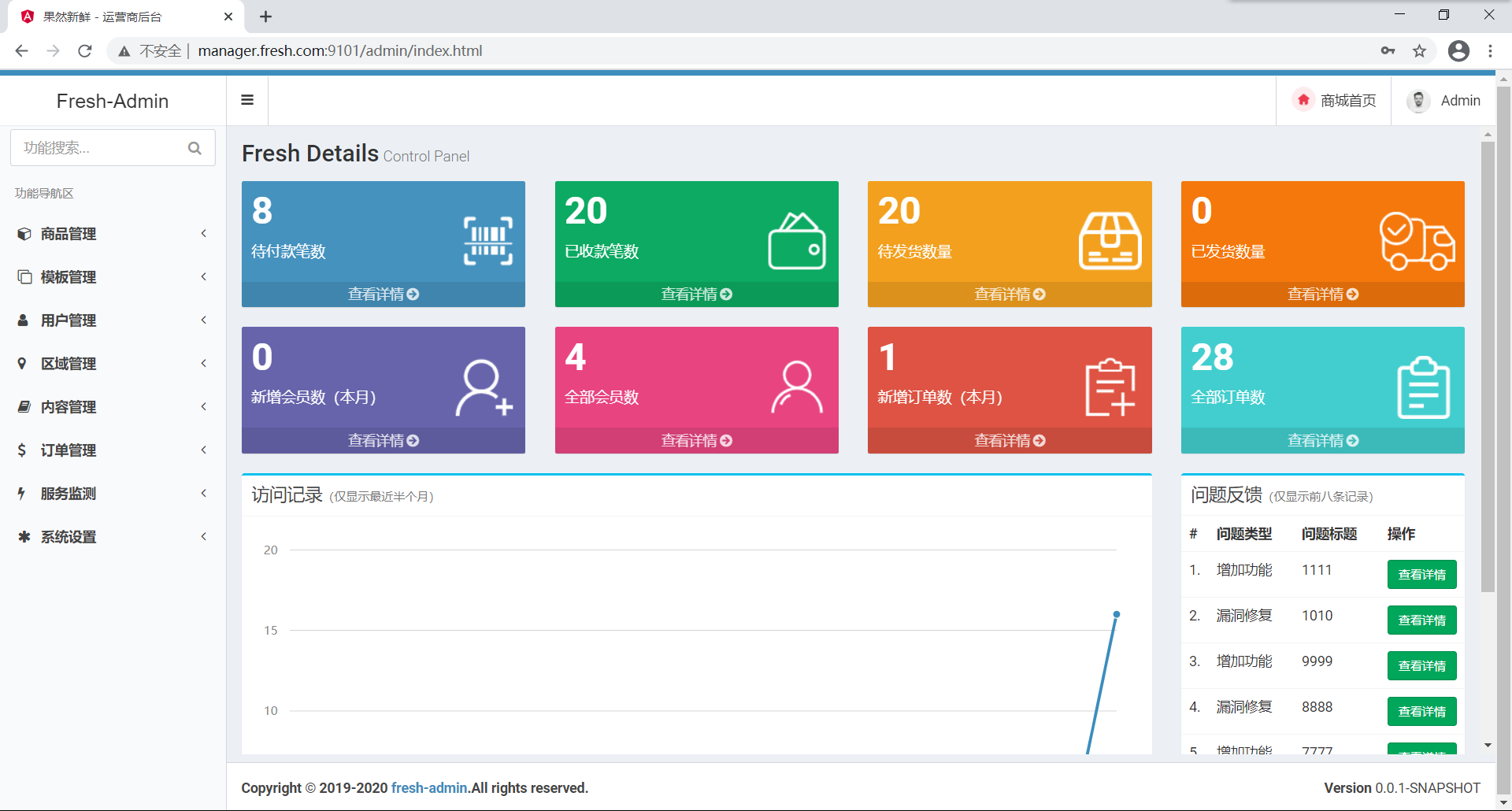Expand the 区域管理 chevron
This screenshot has width=1512, height=811.
tap(204, 364)
